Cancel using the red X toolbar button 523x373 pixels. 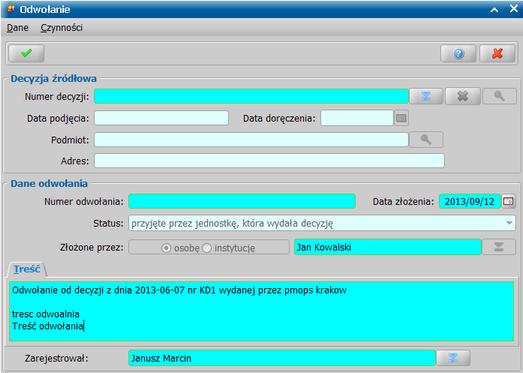[x=497, y=54]
